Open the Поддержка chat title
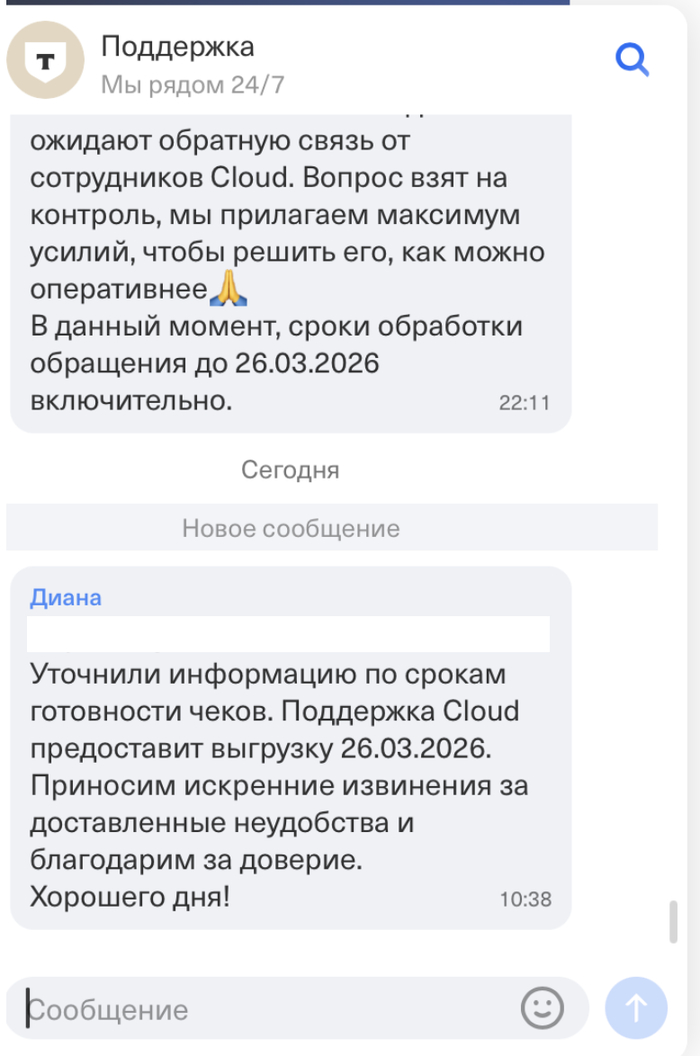The height and width of the screenshot is (1056, 700). 178,46
